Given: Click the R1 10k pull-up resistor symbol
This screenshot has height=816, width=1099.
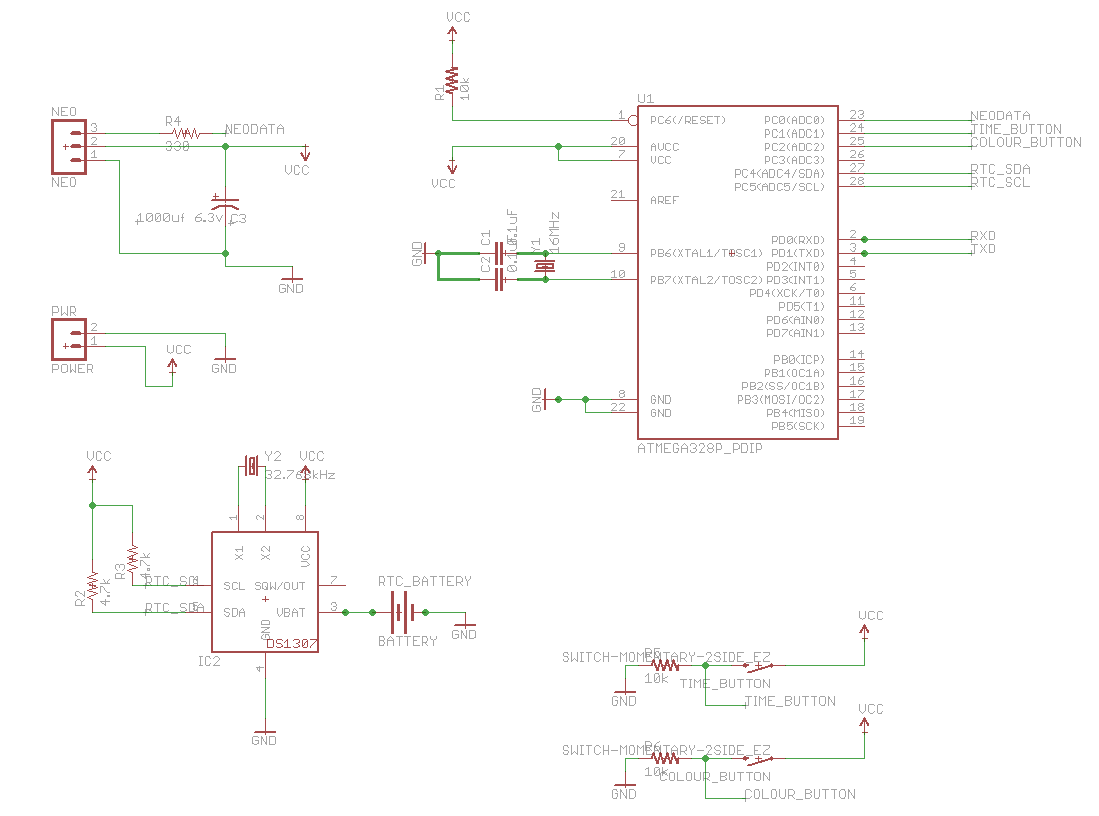Looking at the screenshot, I should (452, 81).
